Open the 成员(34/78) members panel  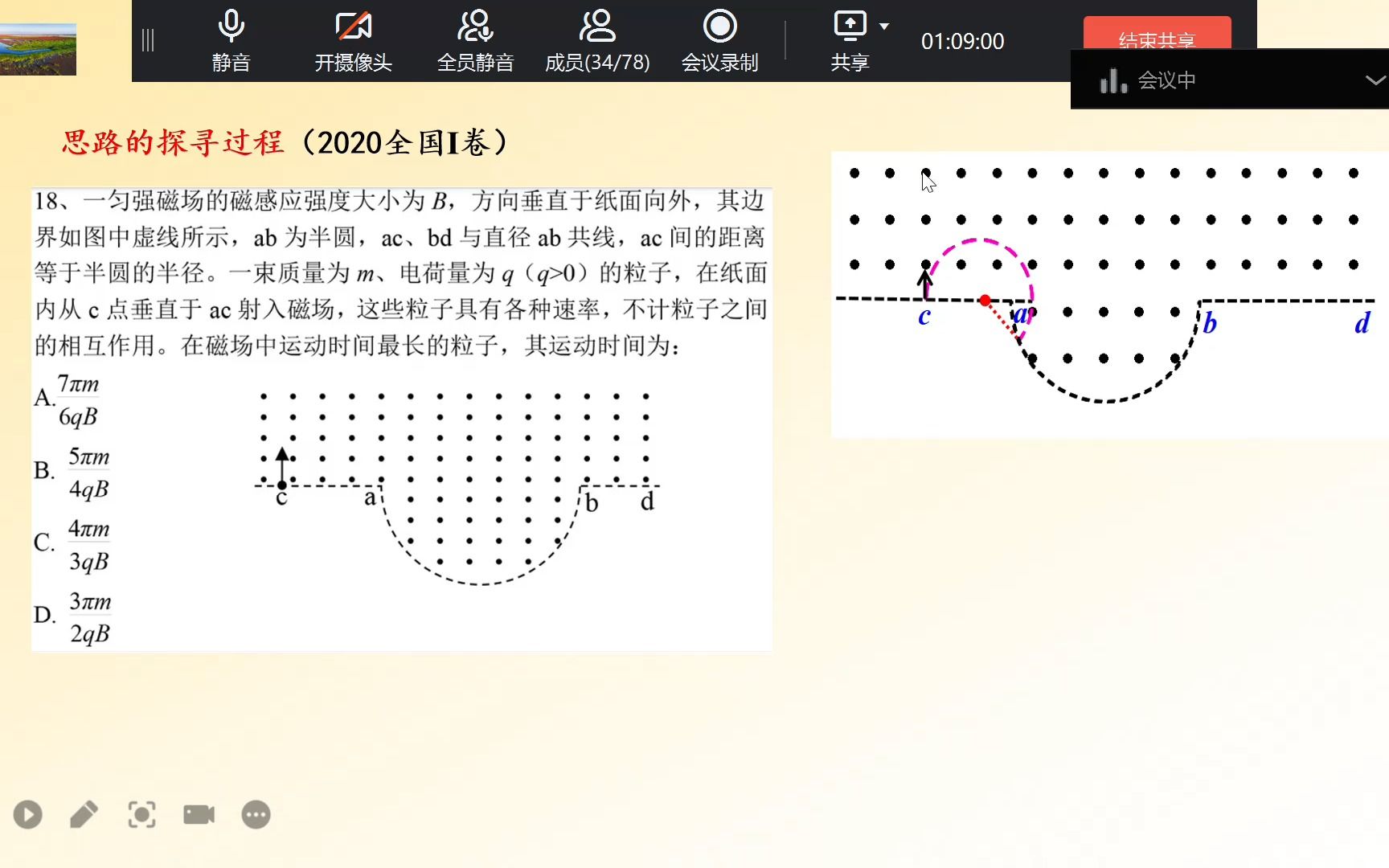597,40
